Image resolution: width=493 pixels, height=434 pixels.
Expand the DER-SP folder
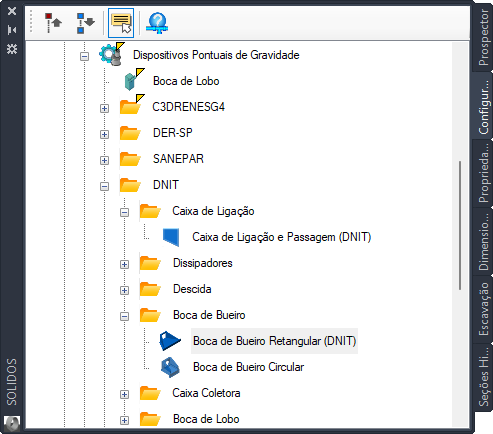(x=104, y=134)
